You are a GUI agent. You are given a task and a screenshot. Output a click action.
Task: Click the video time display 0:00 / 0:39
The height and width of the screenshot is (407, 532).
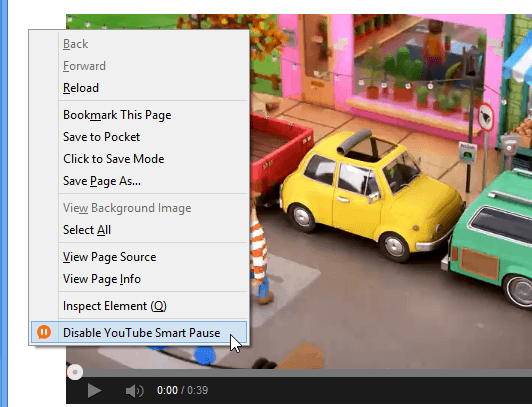tap(183, 390)
